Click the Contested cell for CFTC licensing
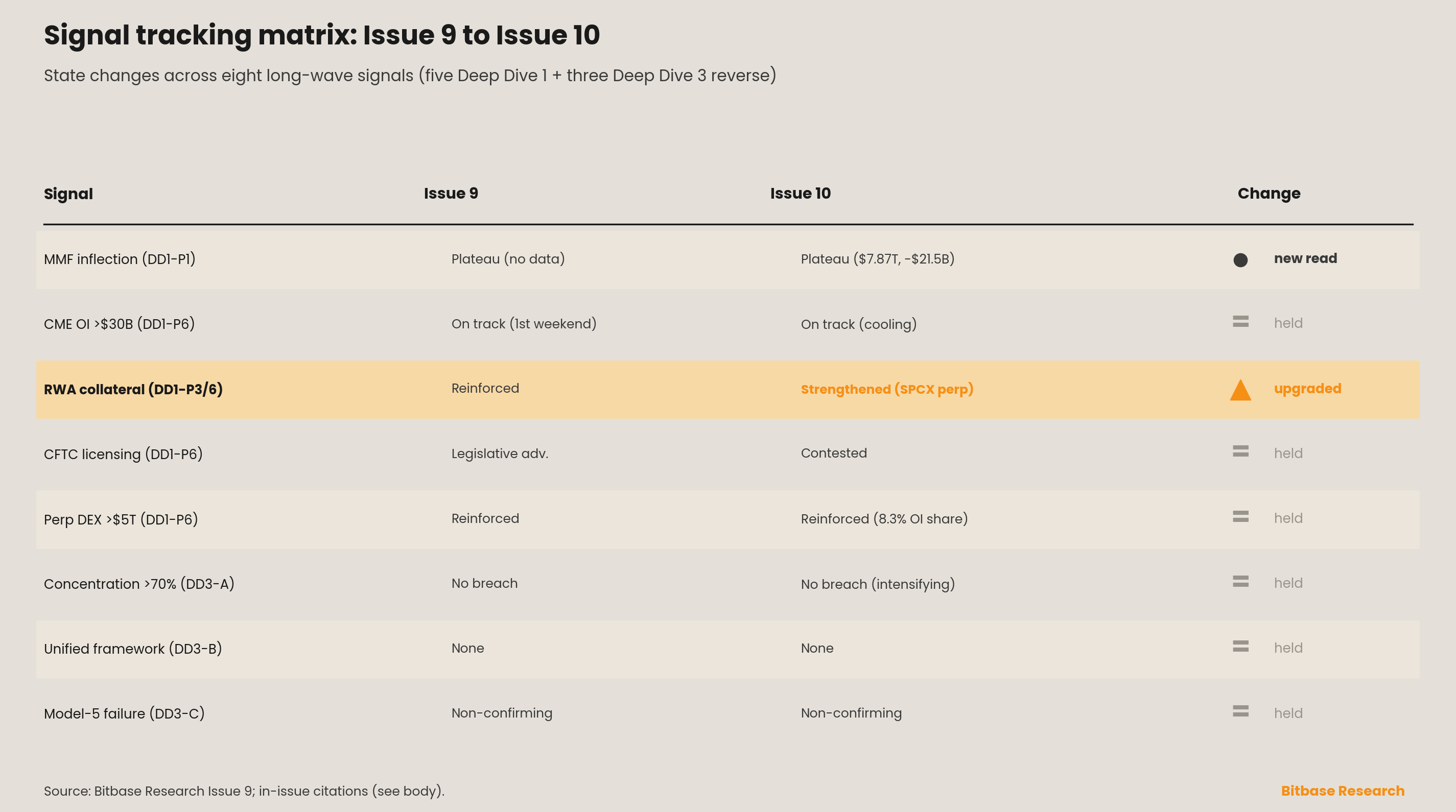Viewport: 1456px width, 812px height. coord(834,453)
